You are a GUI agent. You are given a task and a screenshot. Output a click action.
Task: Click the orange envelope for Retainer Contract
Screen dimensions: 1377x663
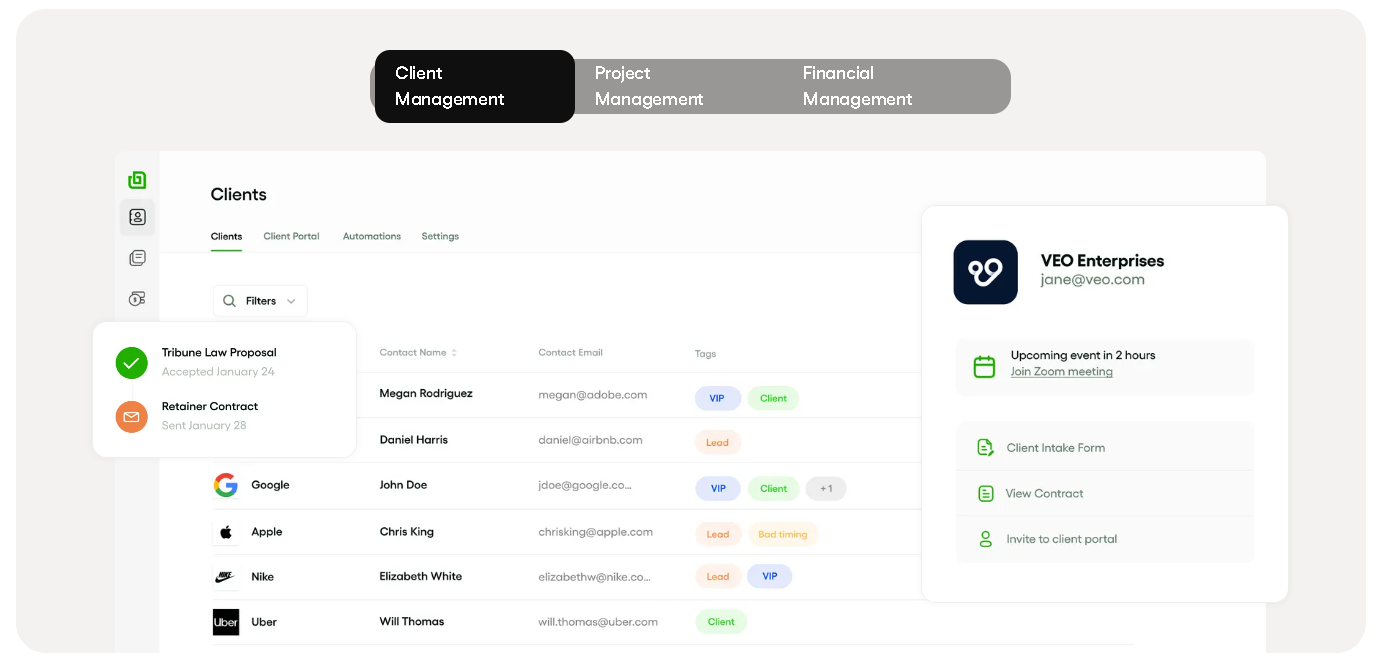pos(131,416)
